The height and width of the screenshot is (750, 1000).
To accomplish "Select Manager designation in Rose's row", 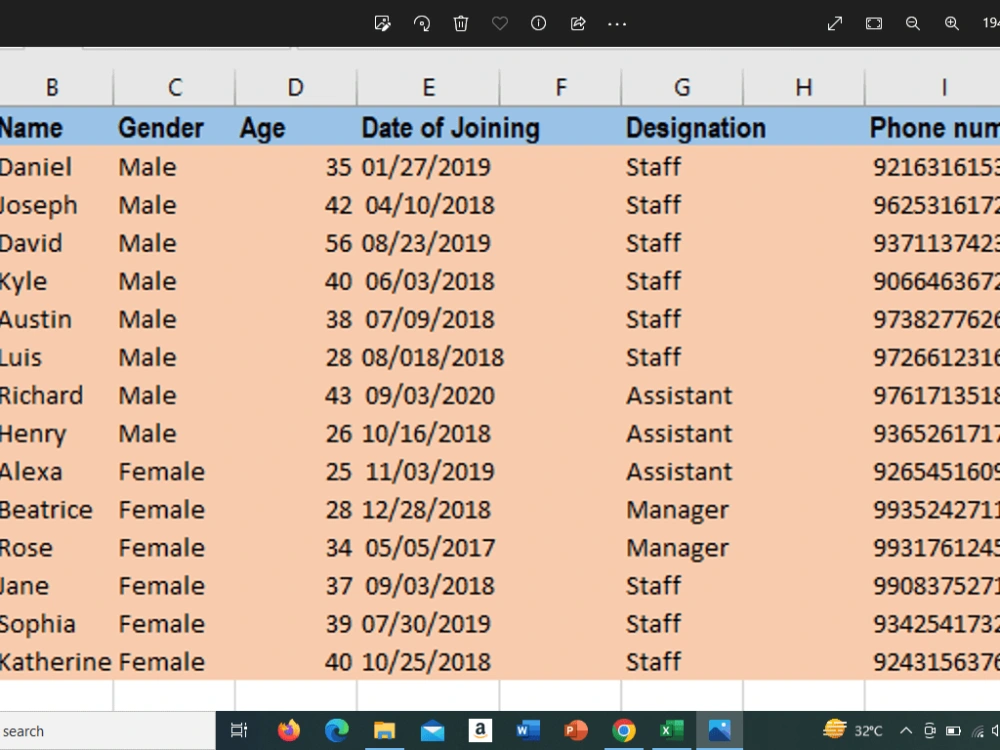I will point(677,548).
